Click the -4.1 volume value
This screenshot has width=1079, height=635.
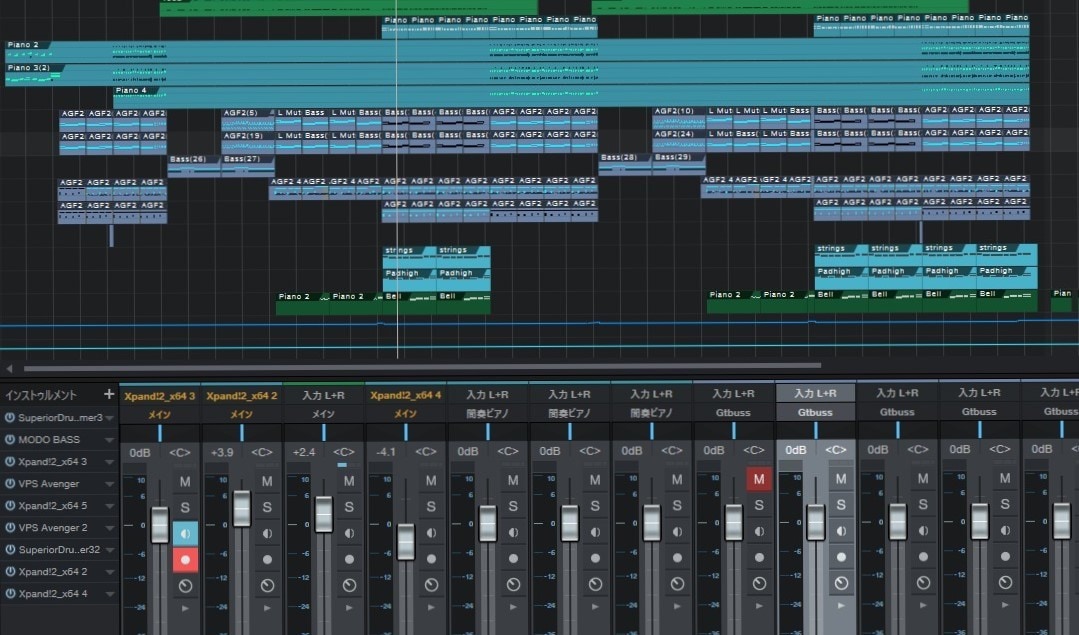386,452
